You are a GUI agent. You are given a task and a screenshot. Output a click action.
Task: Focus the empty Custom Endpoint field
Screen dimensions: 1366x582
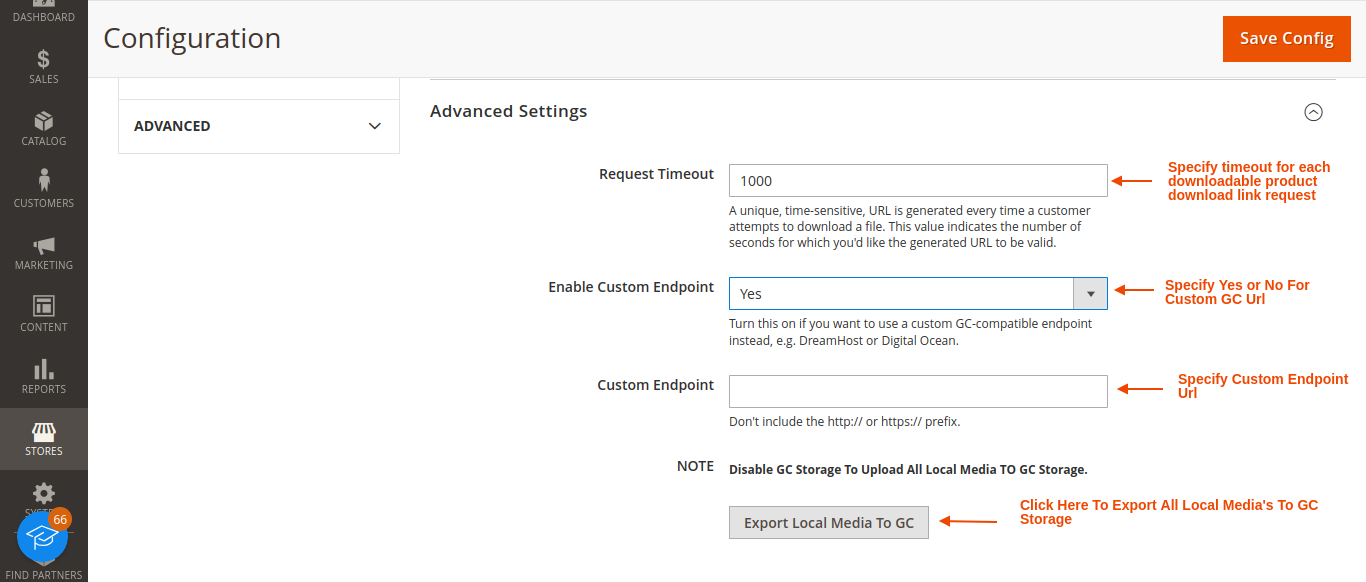coord(918,391)
